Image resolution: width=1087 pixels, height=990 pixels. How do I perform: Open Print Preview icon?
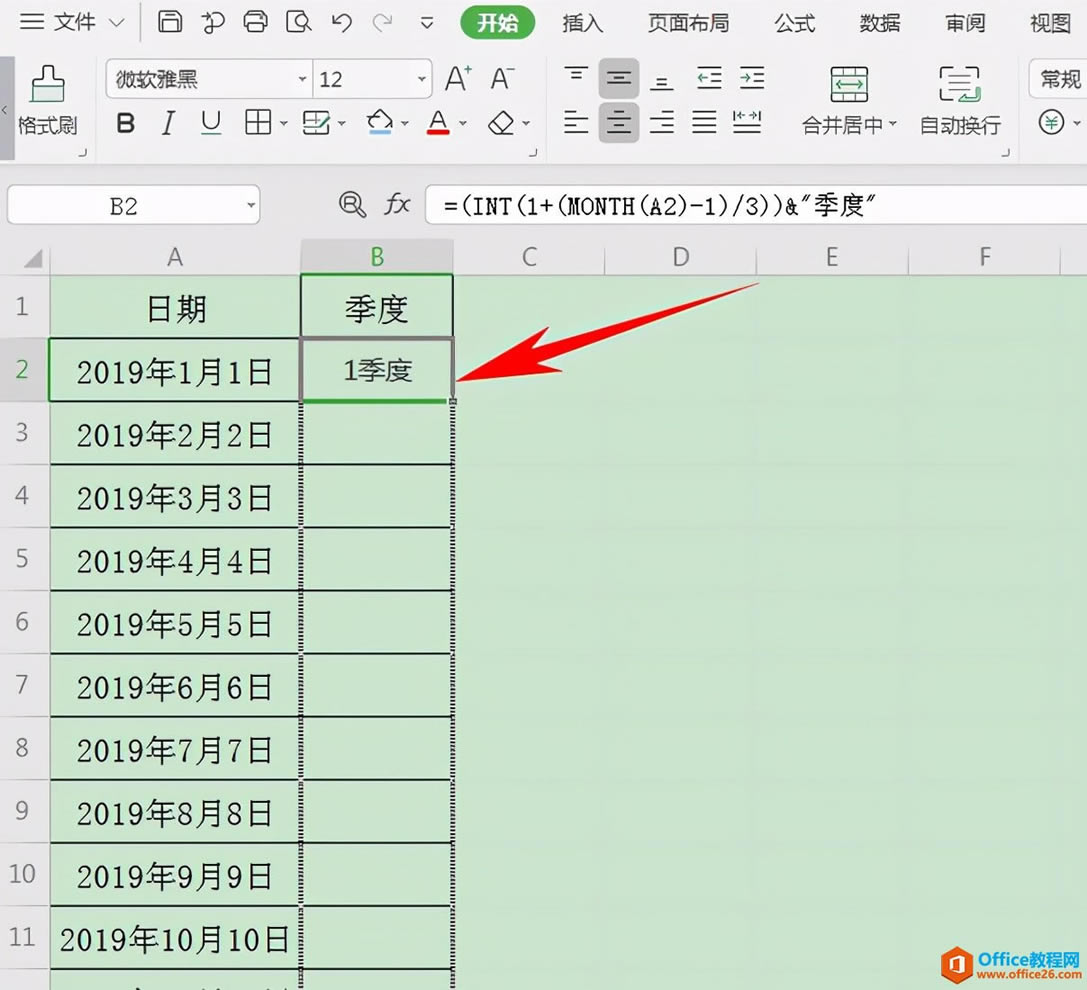[298, 22]
